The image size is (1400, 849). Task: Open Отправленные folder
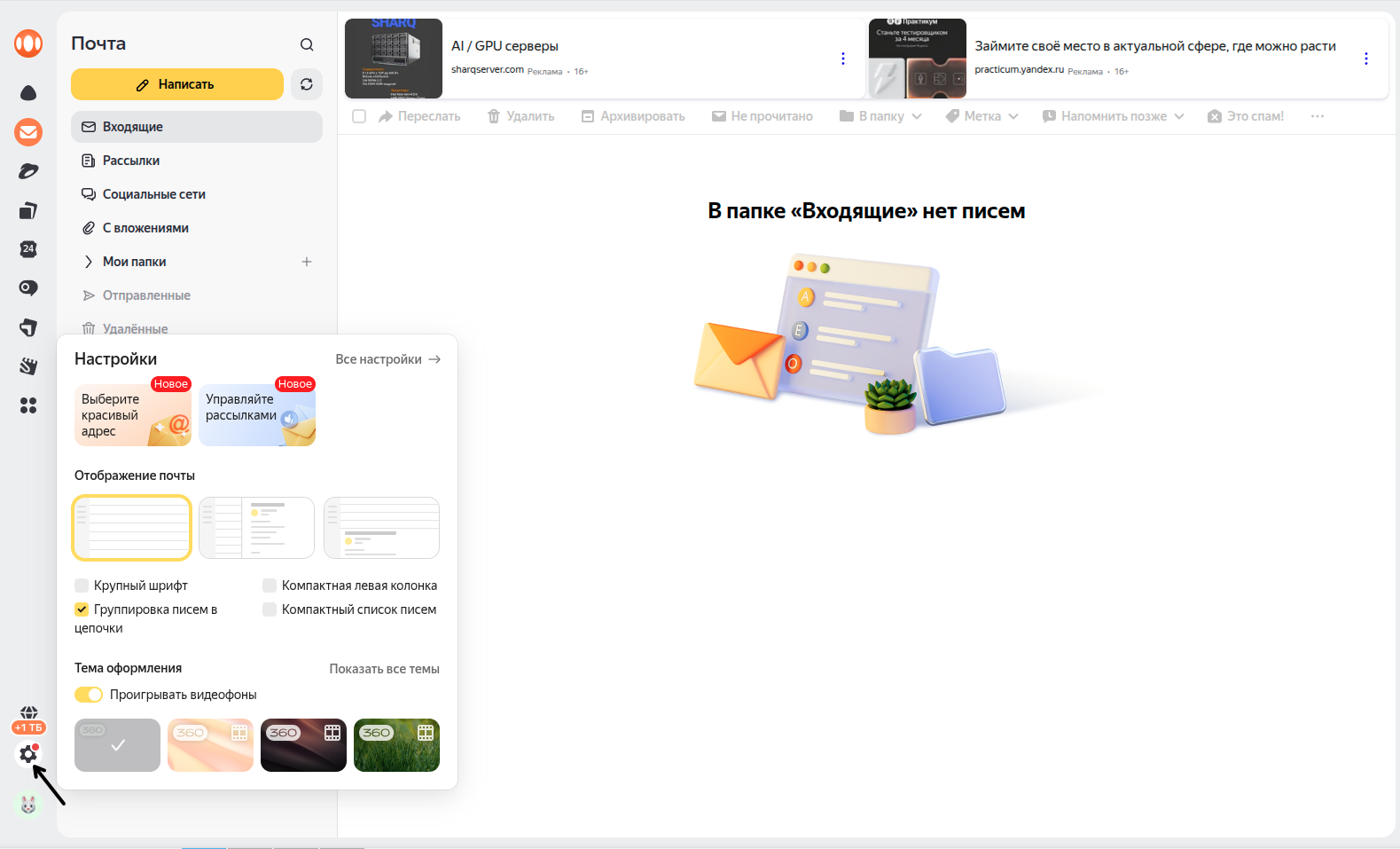click(197, 295)
